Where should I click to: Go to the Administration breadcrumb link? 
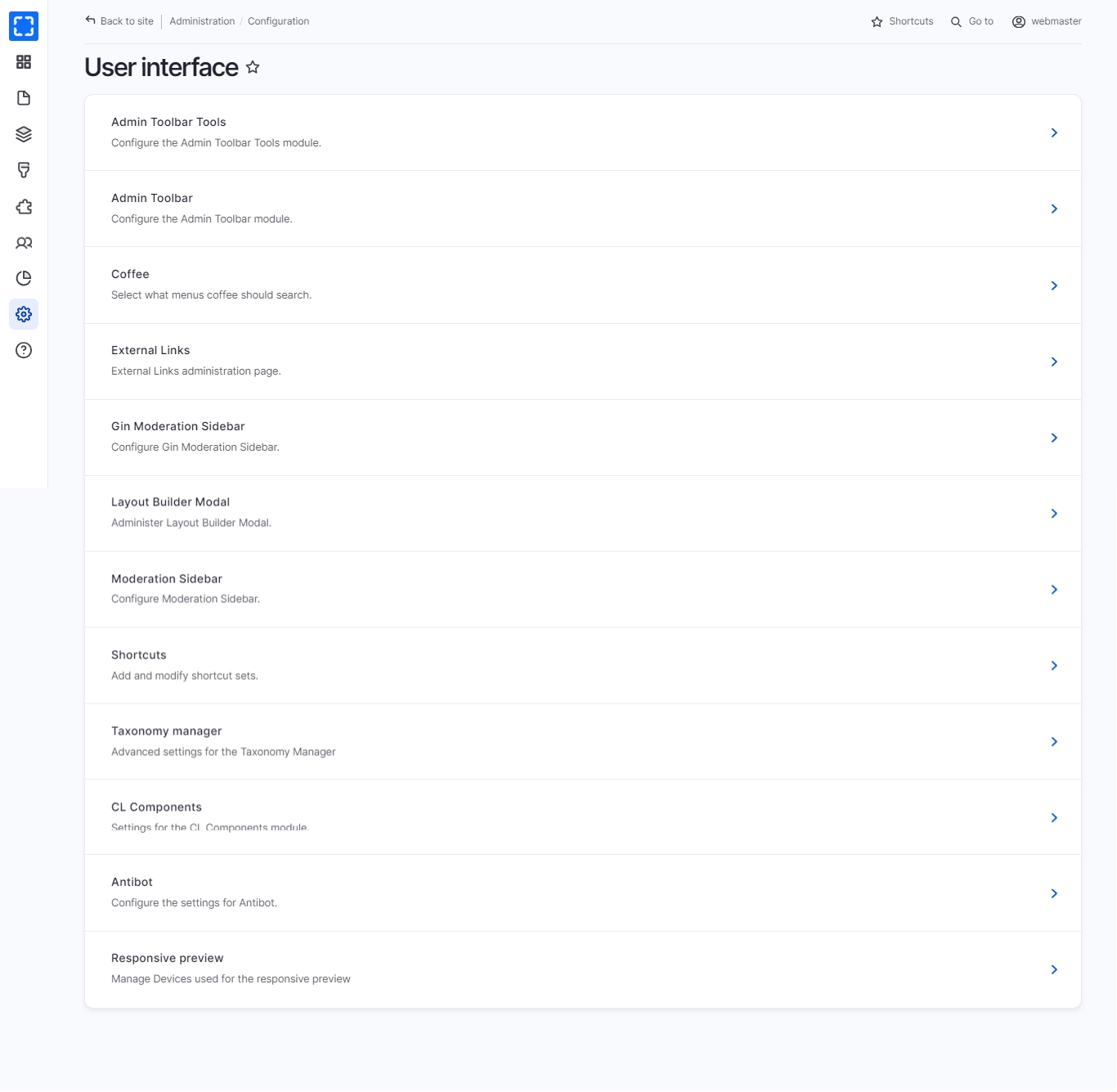(x=202, y=21)
